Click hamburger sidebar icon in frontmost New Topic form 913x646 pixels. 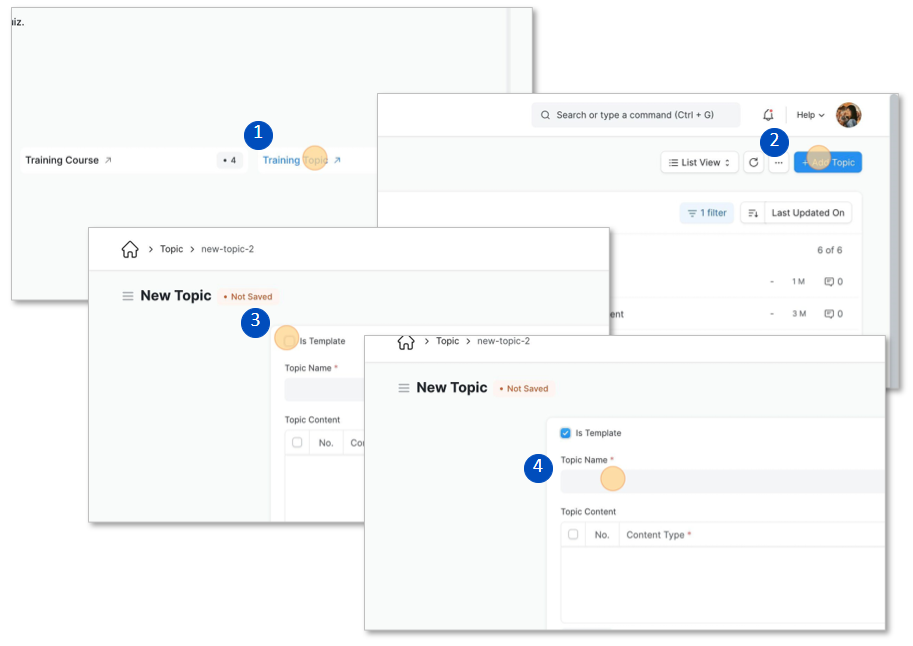(403, 388)
